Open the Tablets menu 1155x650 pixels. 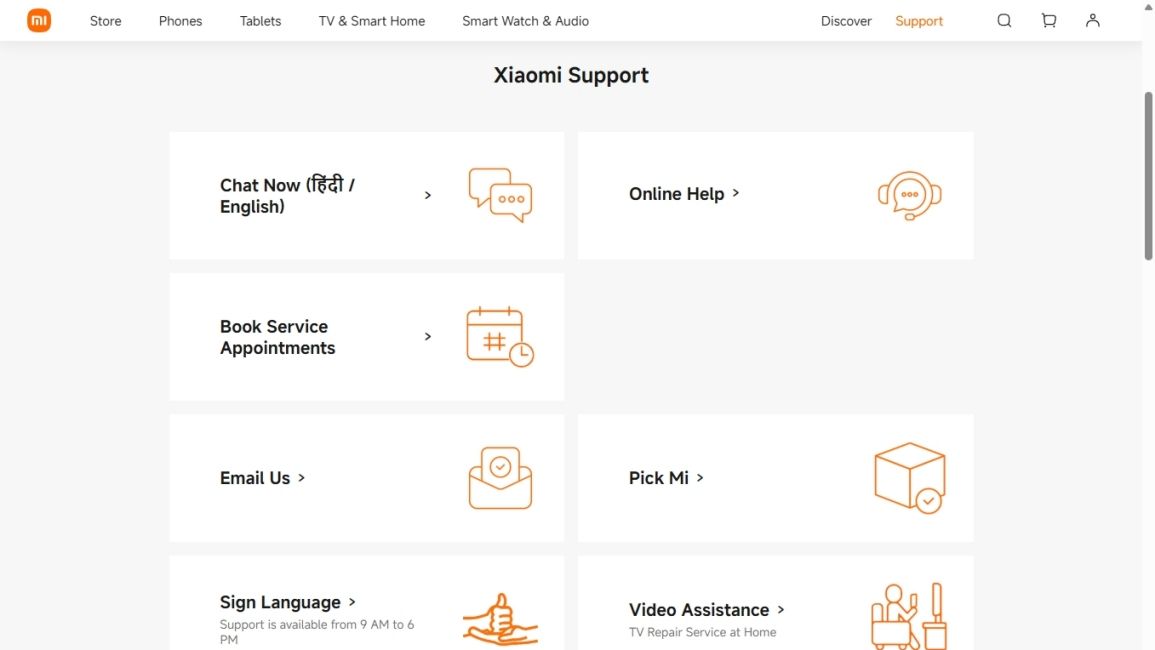tap(260, 21)
